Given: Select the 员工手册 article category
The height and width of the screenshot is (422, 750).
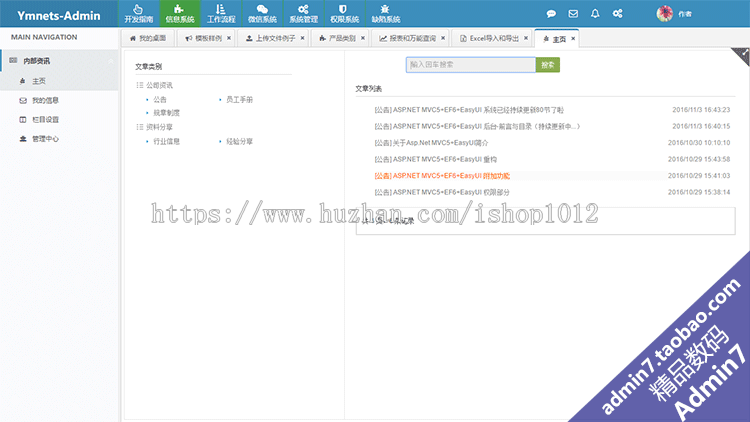Looking at the screenshot, I should [x=239, y=100].
